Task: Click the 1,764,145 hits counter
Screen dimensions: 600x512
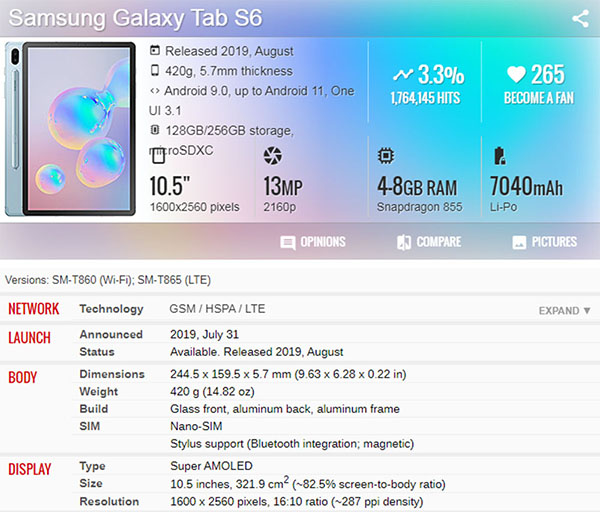Action: 425,98
